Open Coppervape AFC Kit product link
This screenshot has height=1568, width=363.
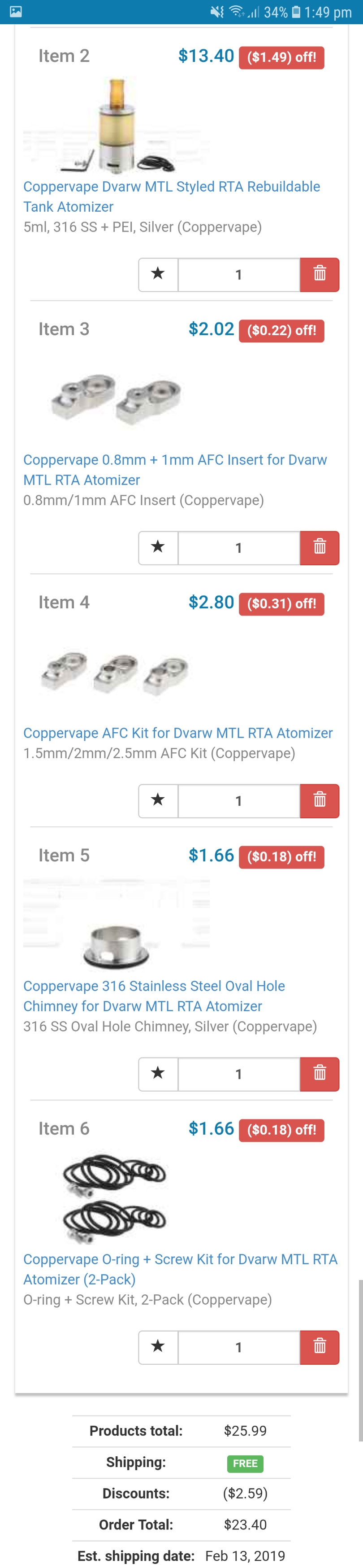[177, 733]
